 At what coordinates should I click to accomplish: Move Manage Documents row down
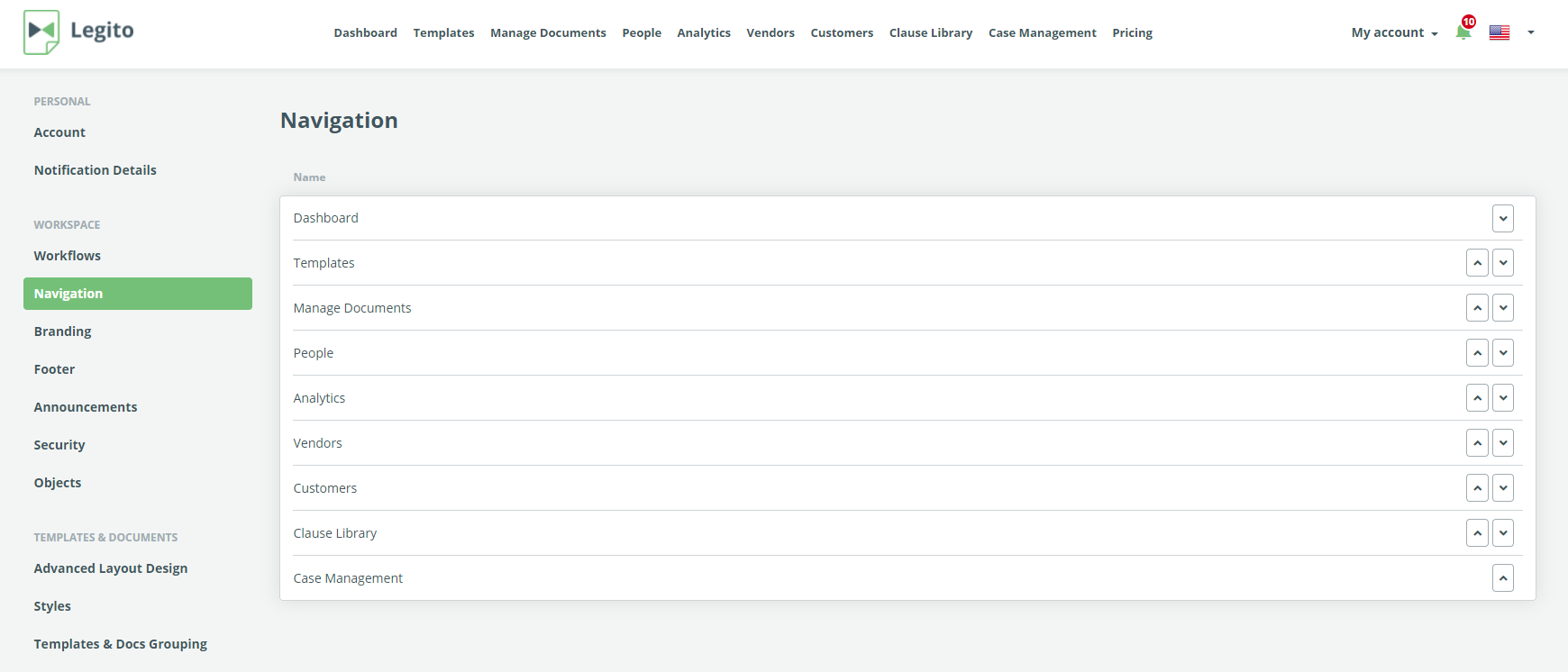1503,308
